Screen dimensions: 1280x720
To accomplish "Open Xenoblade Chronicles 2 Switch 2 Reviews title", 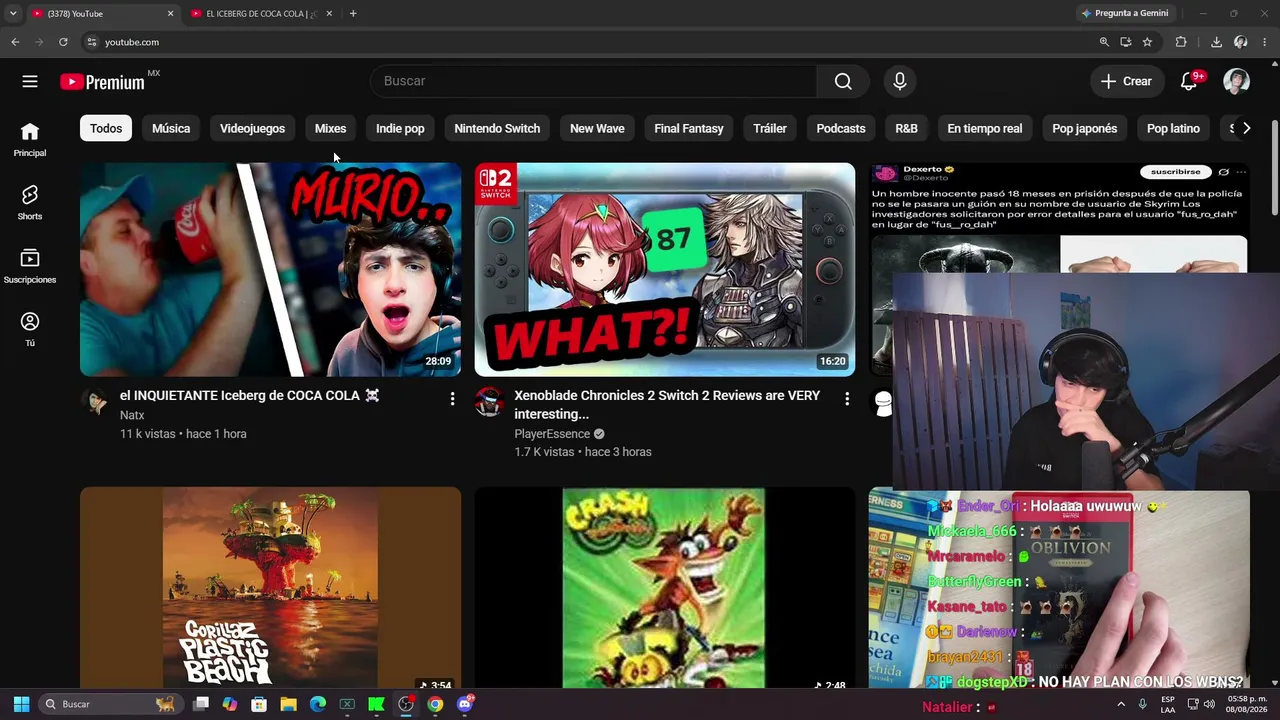I will point(667,405).
